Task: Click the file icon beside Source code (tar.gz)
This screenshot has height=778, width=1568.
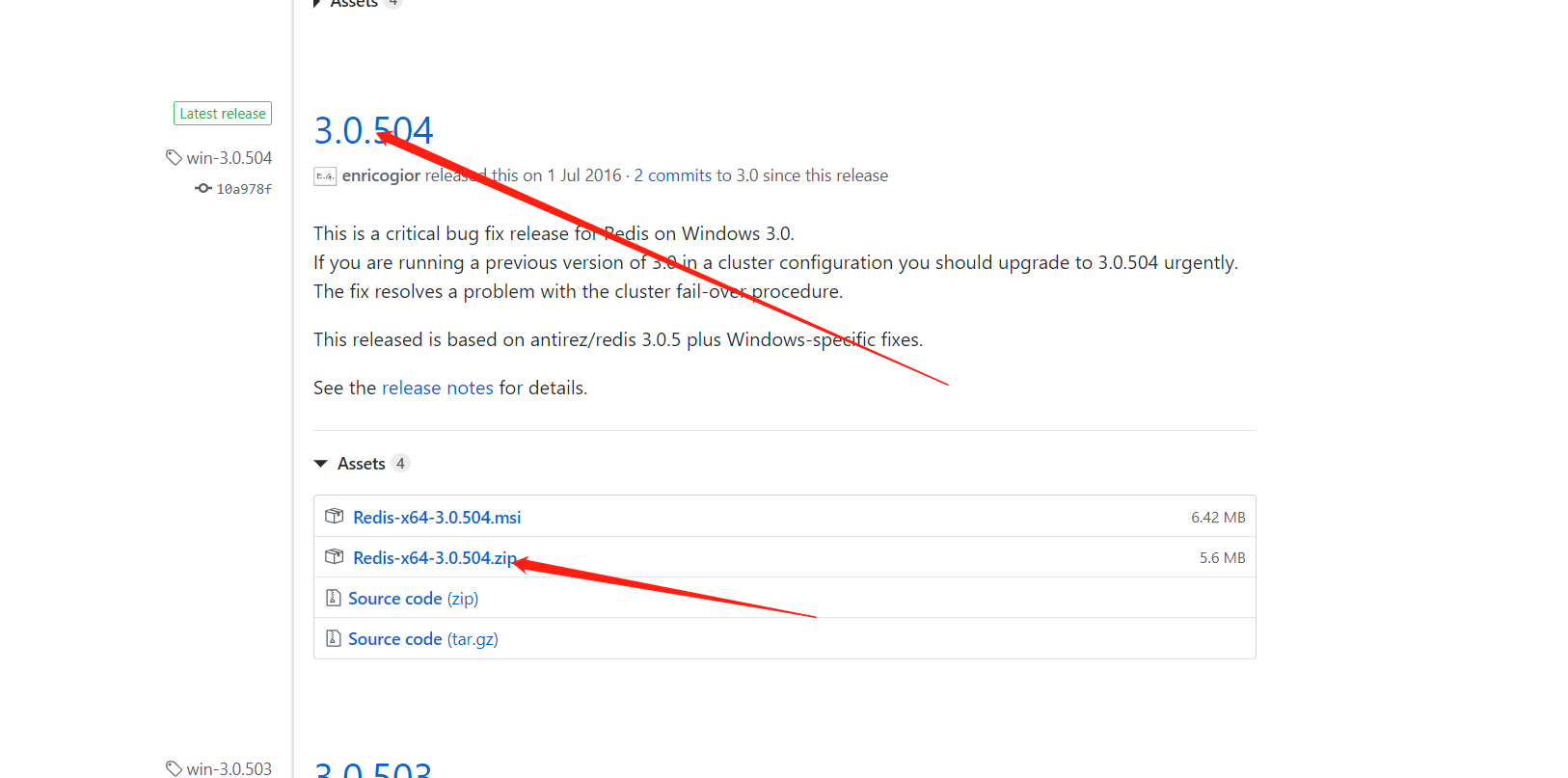Action: coord(334,638)
